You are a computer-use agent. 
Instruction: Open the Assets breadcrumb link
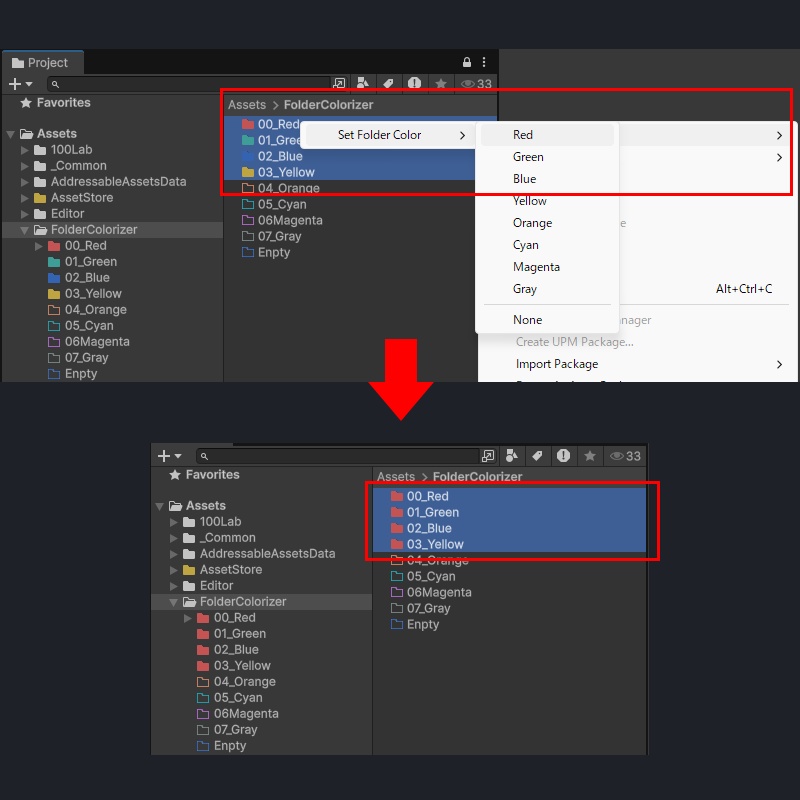(x=246, y=104)
